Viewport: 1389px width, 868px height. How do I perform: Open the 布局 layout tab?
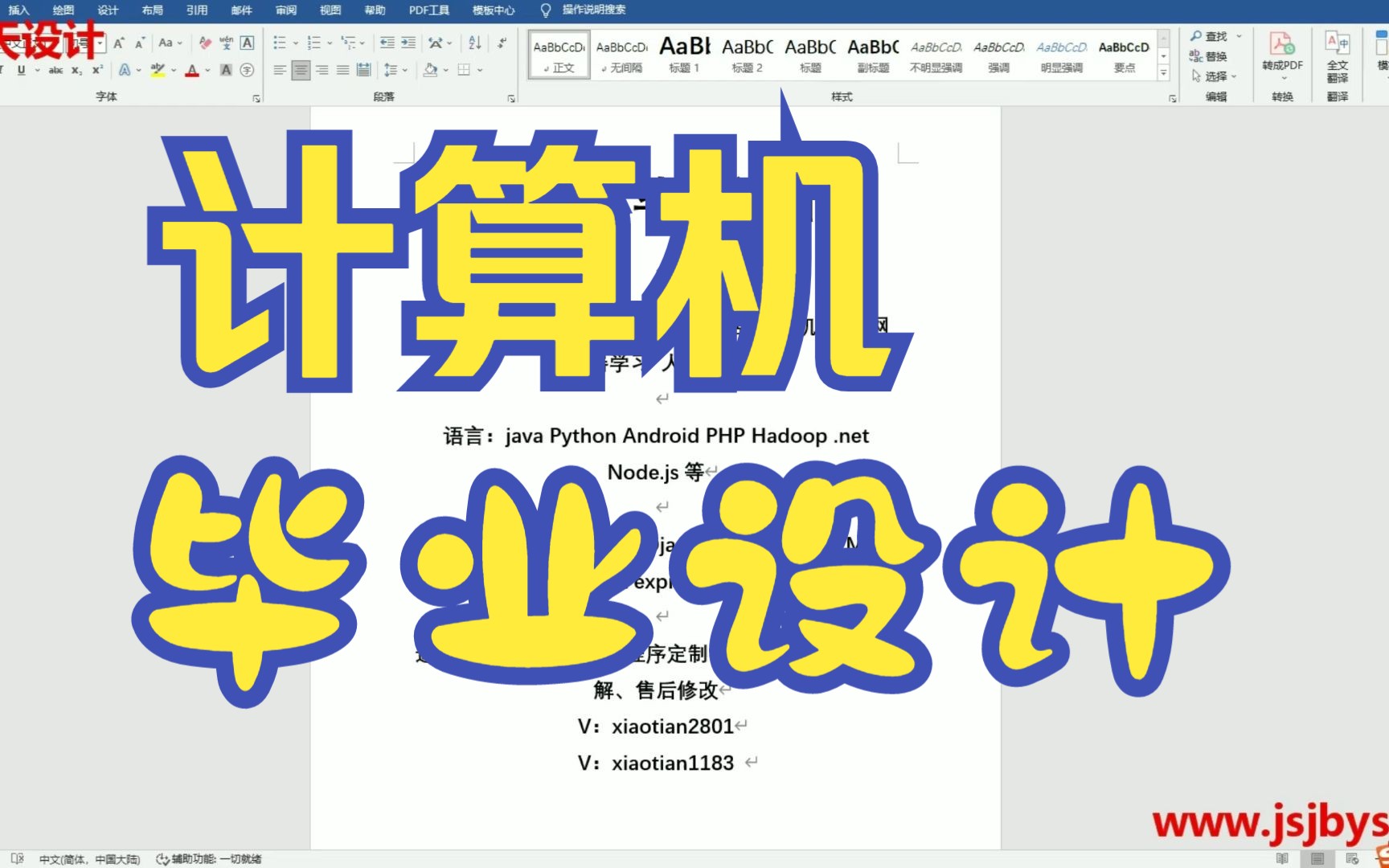click(152, 10)
